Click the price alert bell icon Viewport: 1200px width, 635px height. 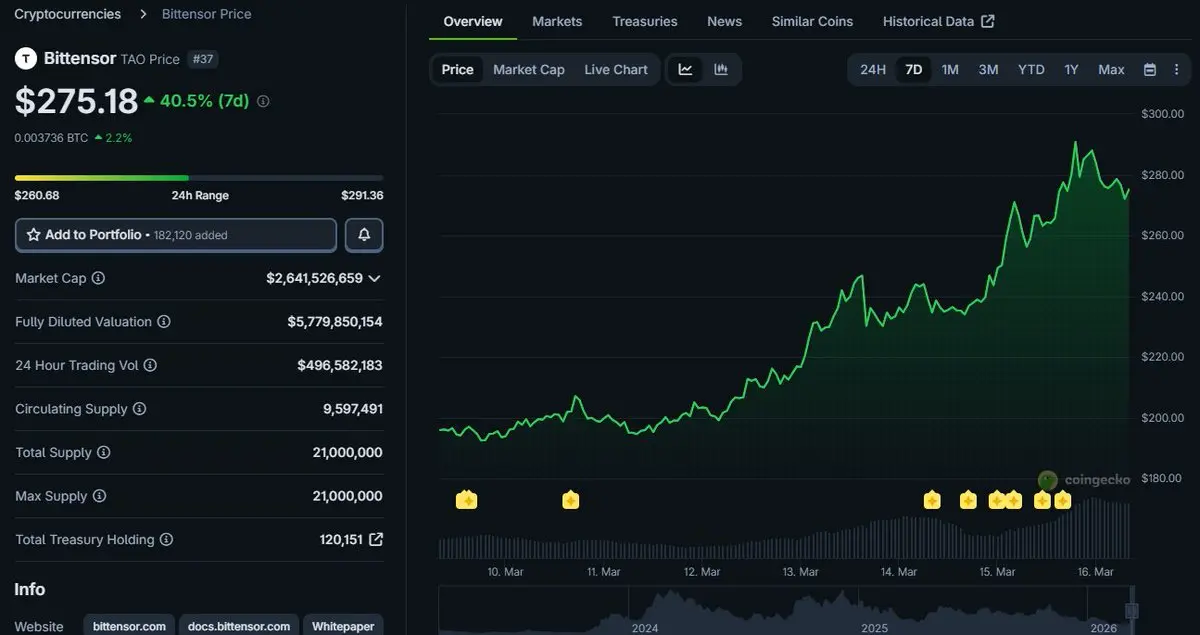point(364,235)
